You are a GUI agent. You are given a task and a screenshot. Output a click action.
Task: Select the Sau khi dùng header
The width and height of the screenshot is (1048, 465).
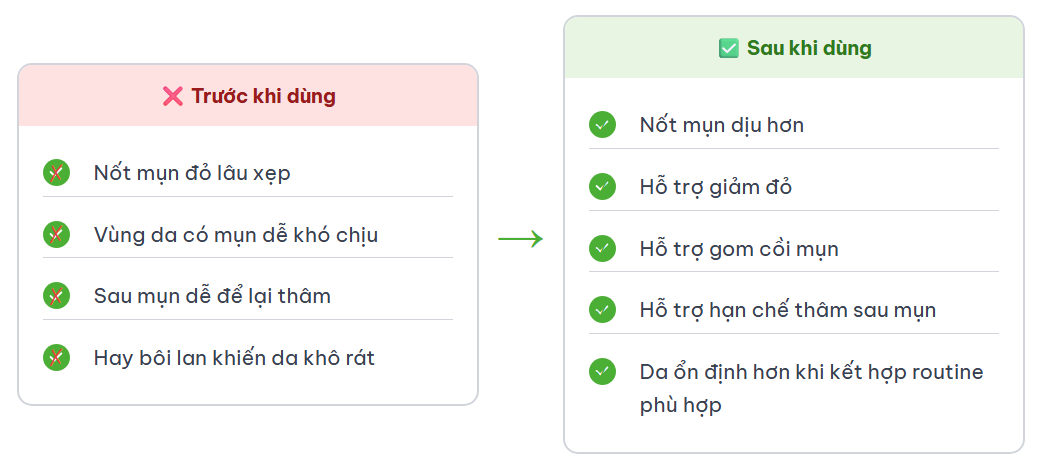pyautogui.click(x=794, y=47)
